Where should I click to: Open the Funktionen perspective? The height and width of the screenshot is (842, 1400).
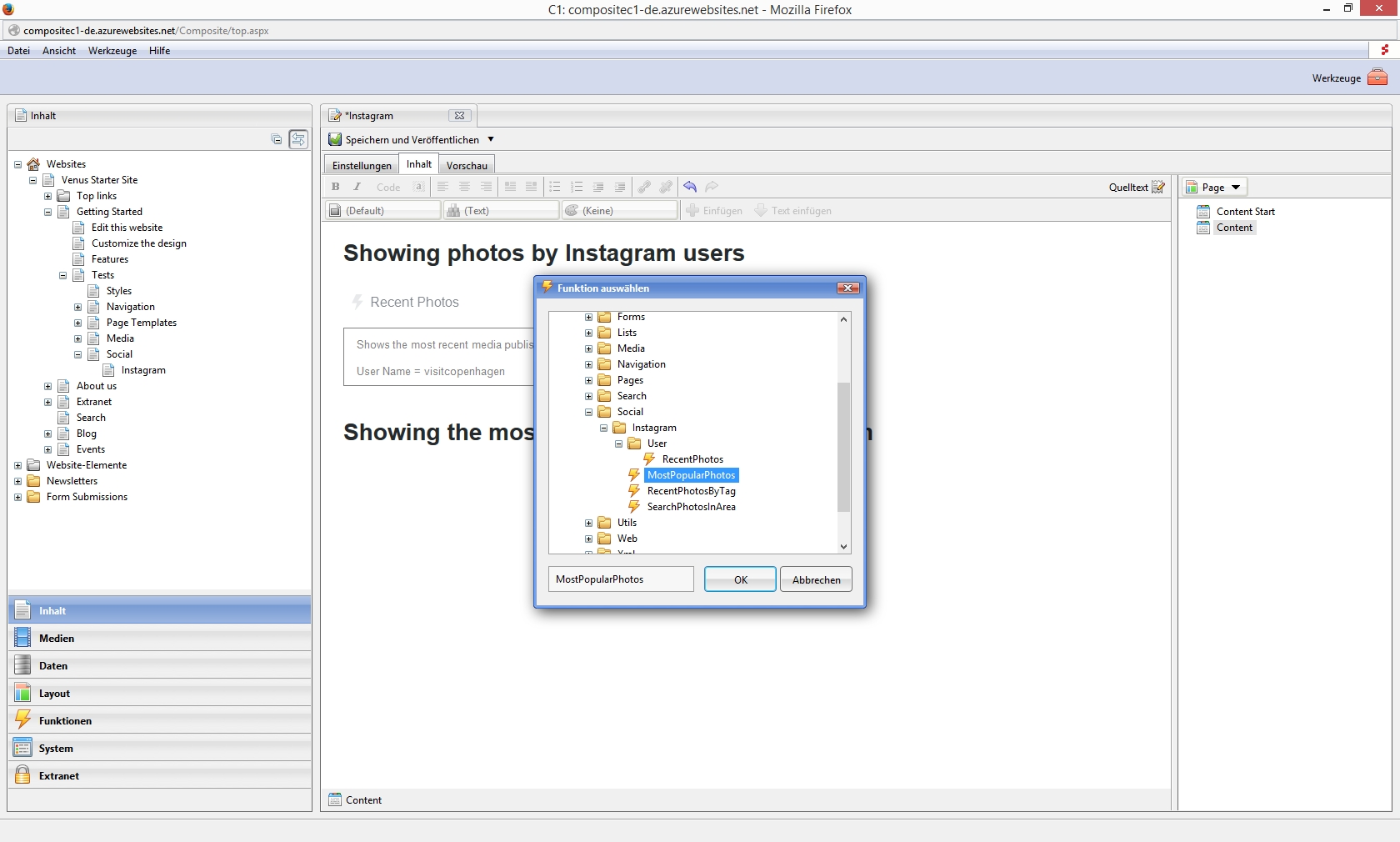pos(65,720)
